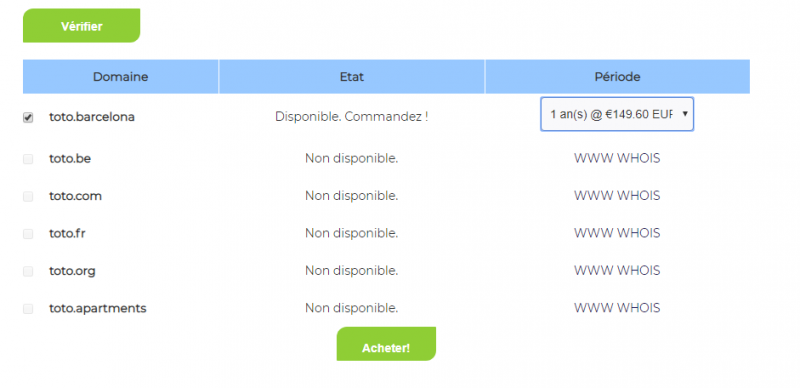Click the Etat column header
The width and height of the screenshot is (800, 388).
click(352, 77)
